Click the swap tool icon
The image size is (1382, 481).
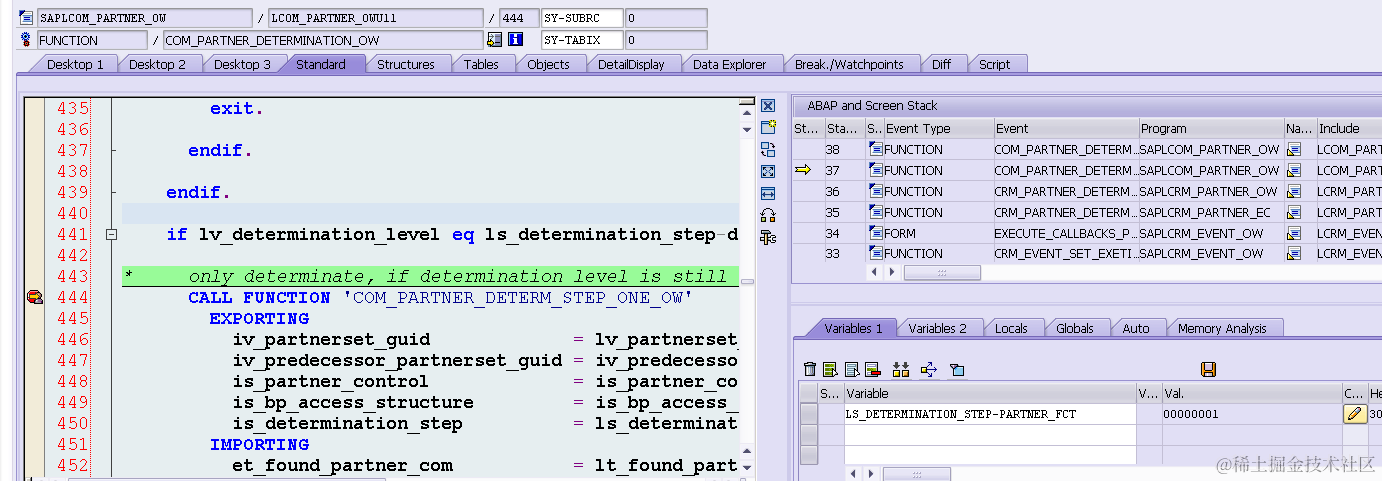click(x=768, y=149)
